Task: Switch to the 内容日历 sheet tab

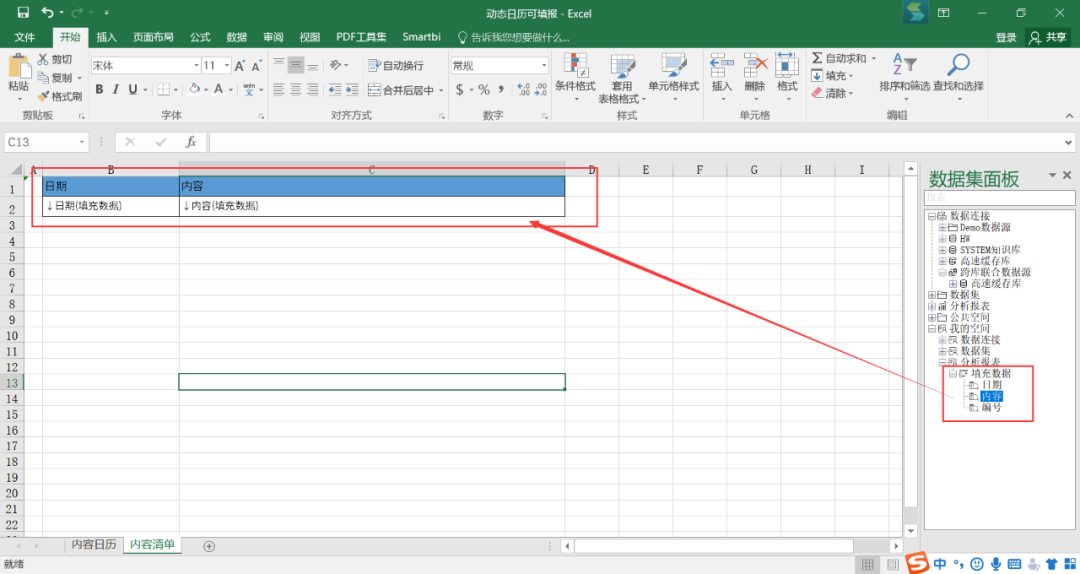Action: tap(94, 544)
